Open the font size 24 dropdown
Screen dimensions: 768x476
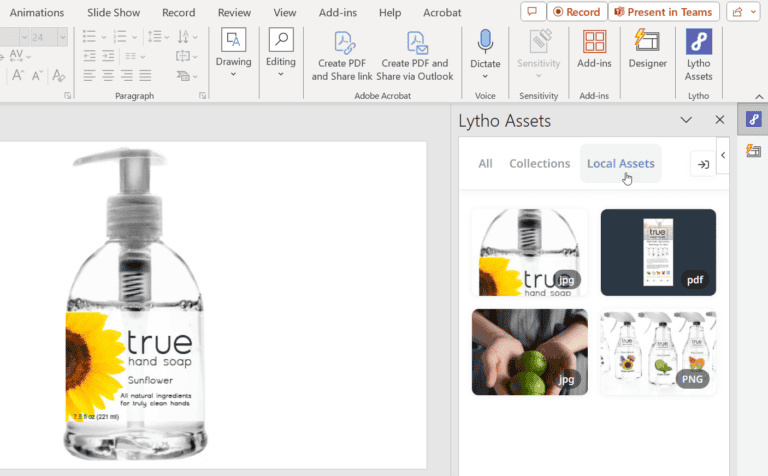62,37
